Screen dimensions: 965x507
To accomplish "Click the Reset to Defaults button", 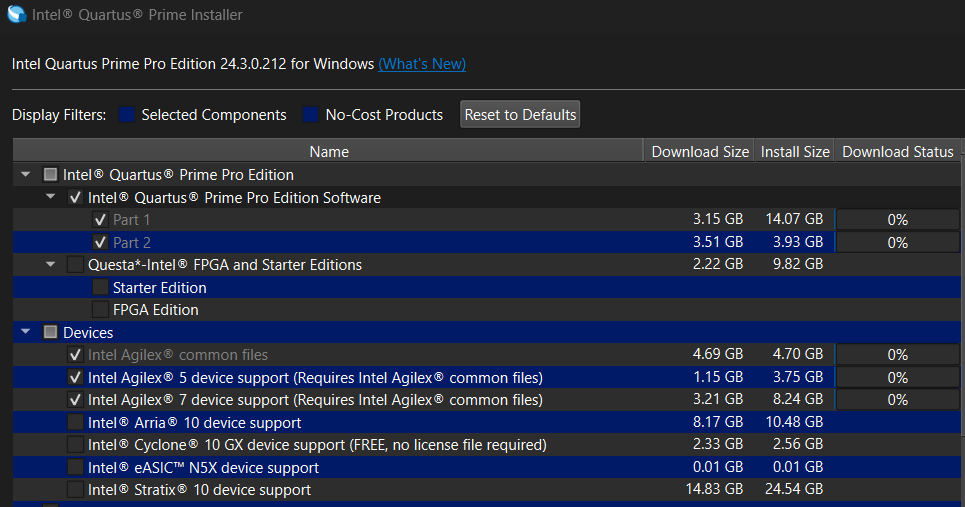I will pos(520,114).
